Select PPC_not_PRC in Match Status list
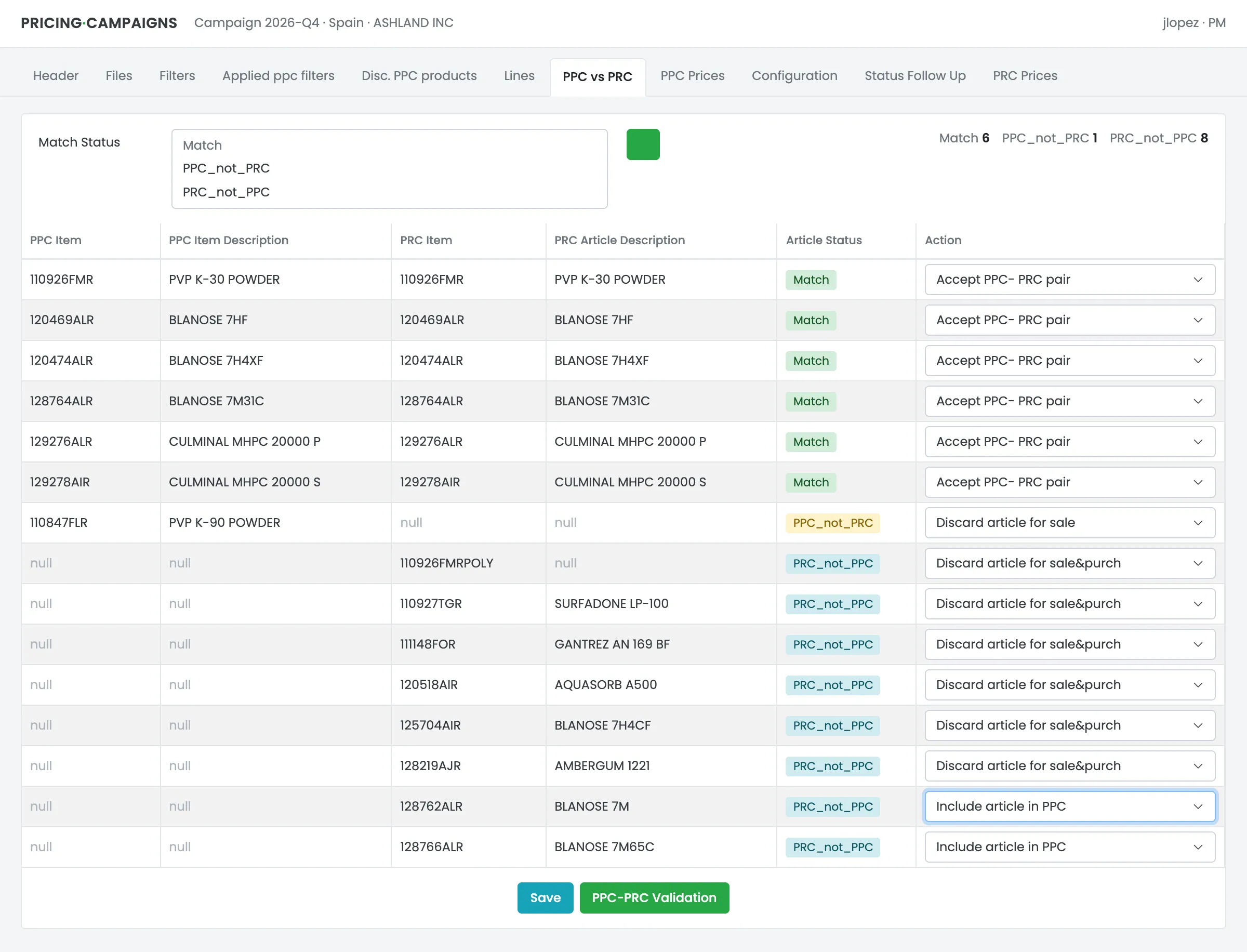Screen dimensions: 1247x952 tap(389, 169)
